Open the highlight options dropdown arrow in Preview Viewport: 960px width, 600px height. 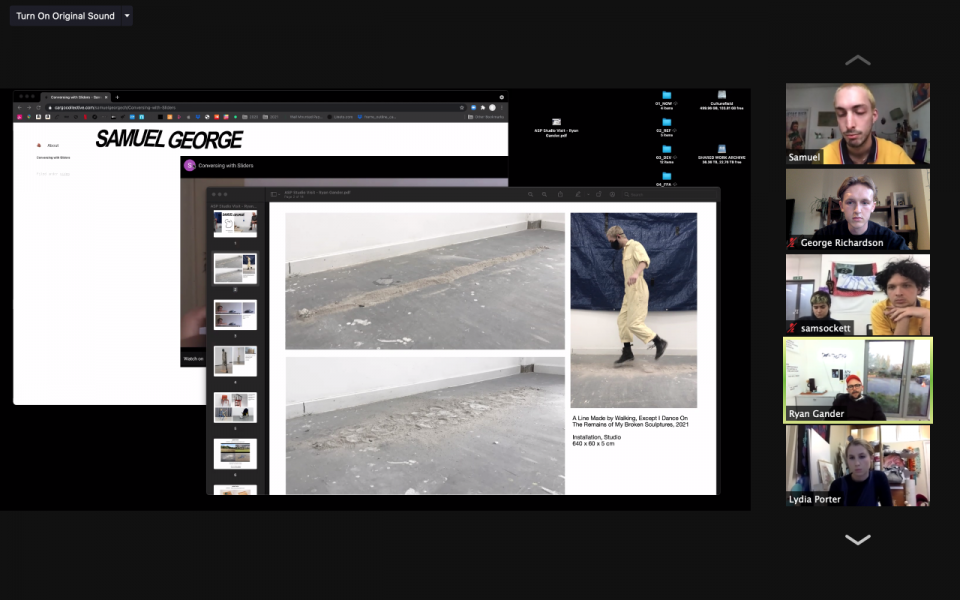(588, 195)
